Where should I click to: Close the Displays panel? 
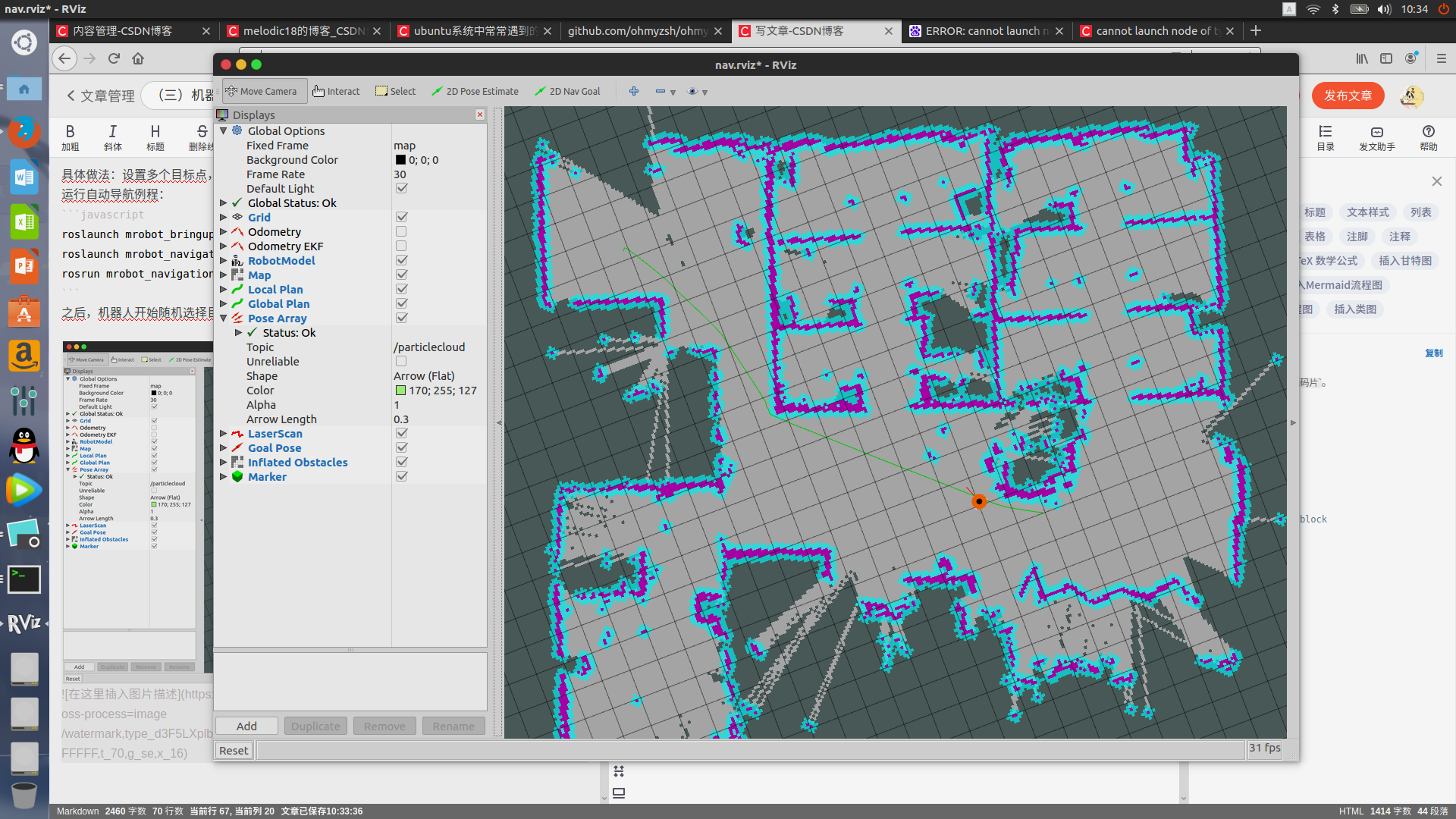coord(480,115)
